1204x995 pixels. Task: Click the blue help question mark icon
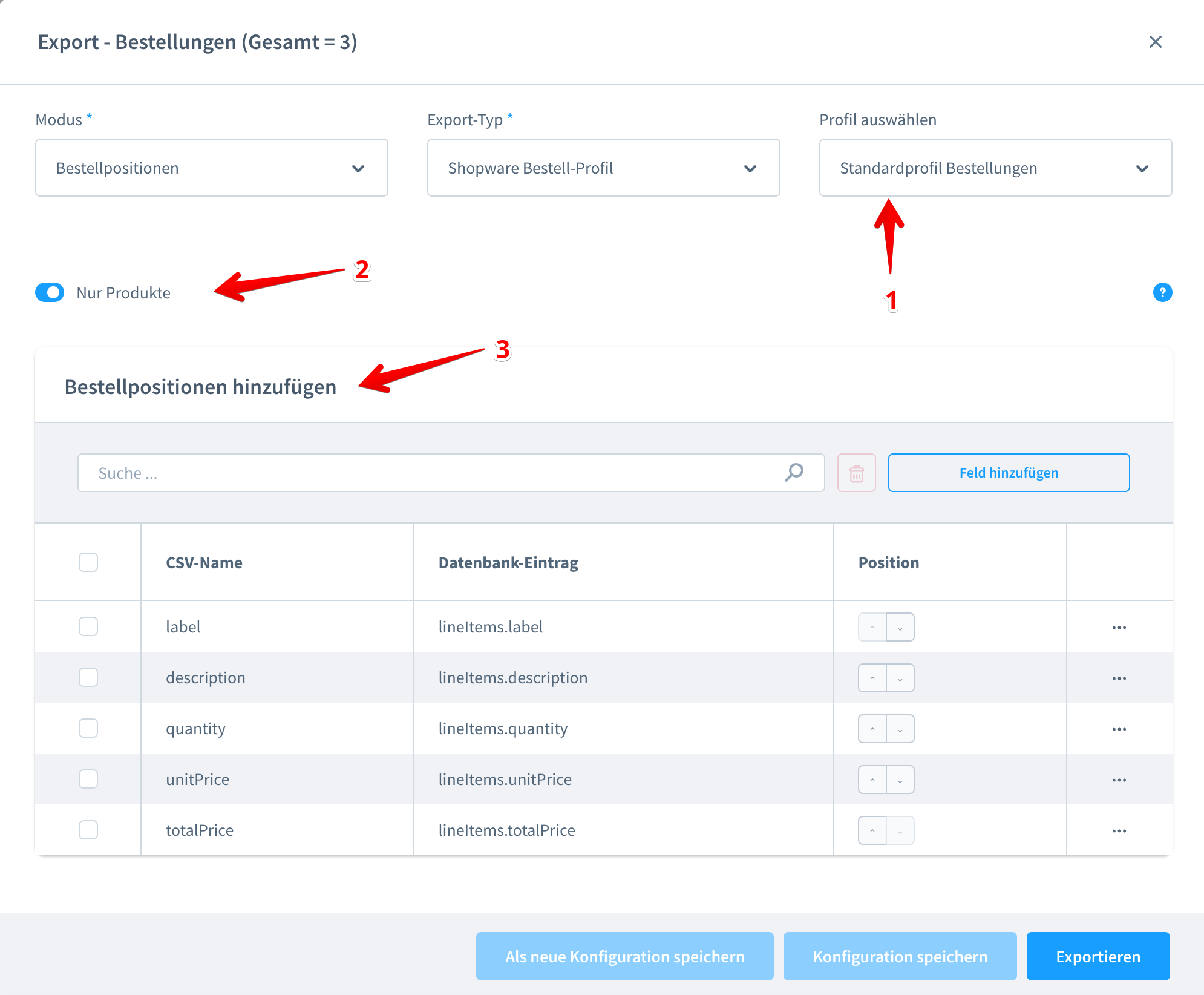coord(1162,292)
